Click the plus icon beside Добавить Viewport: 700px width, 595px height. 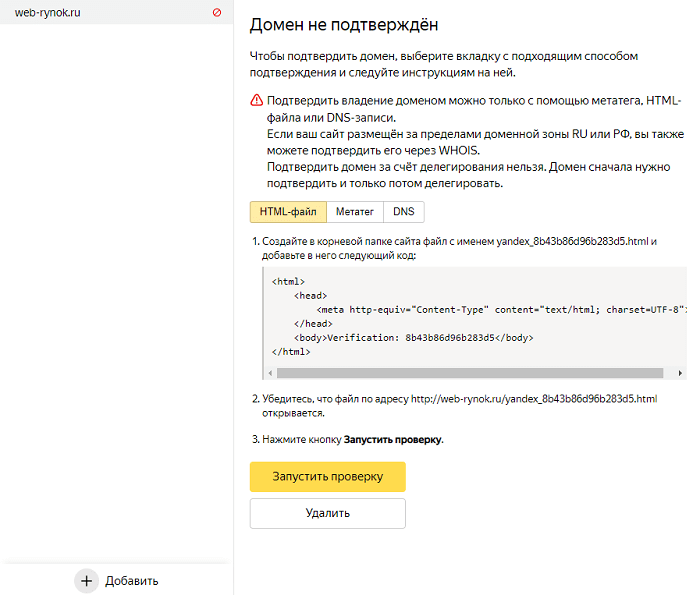[x=87, y=581]
